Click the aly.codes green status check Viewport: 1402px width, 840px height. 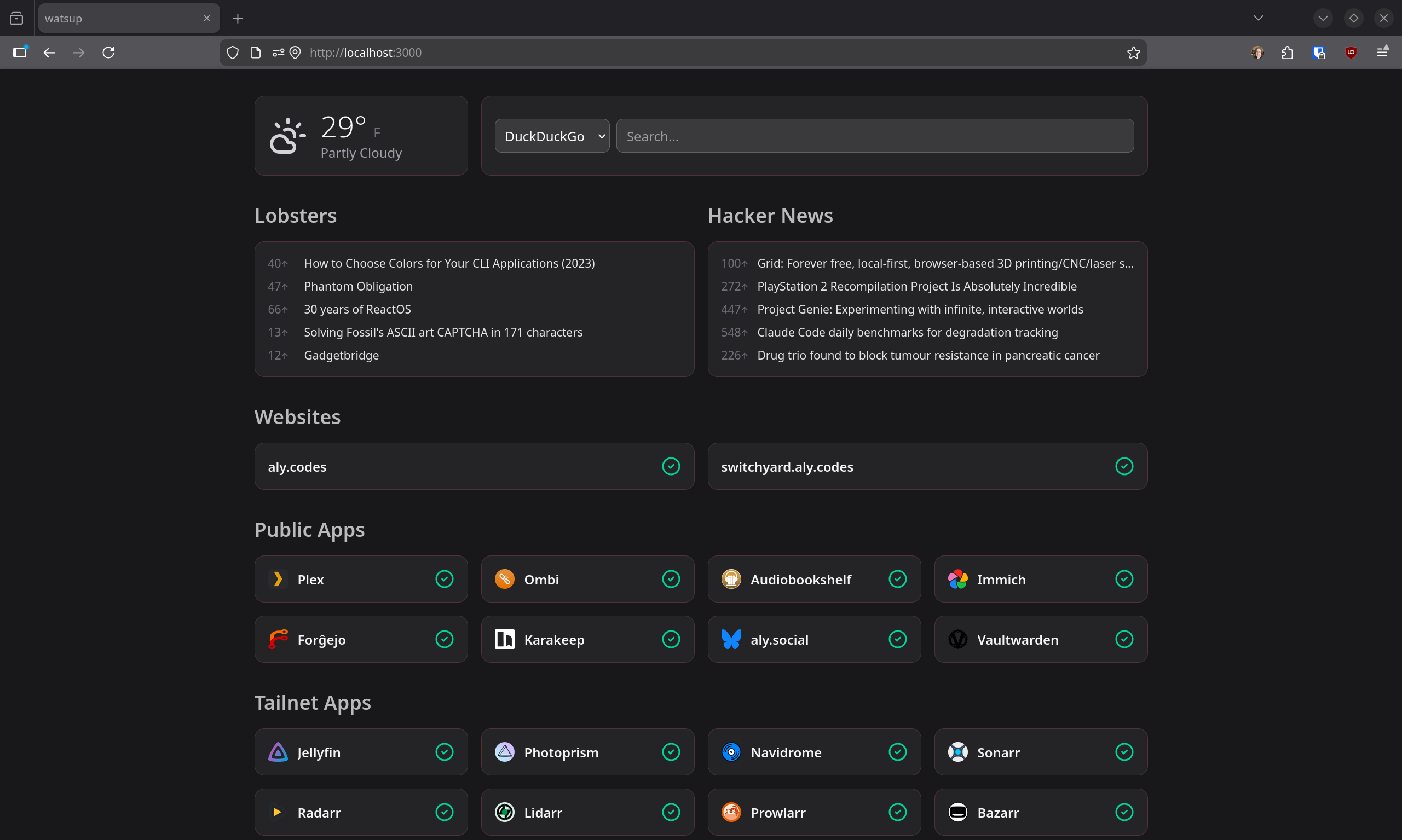(671, 466)
